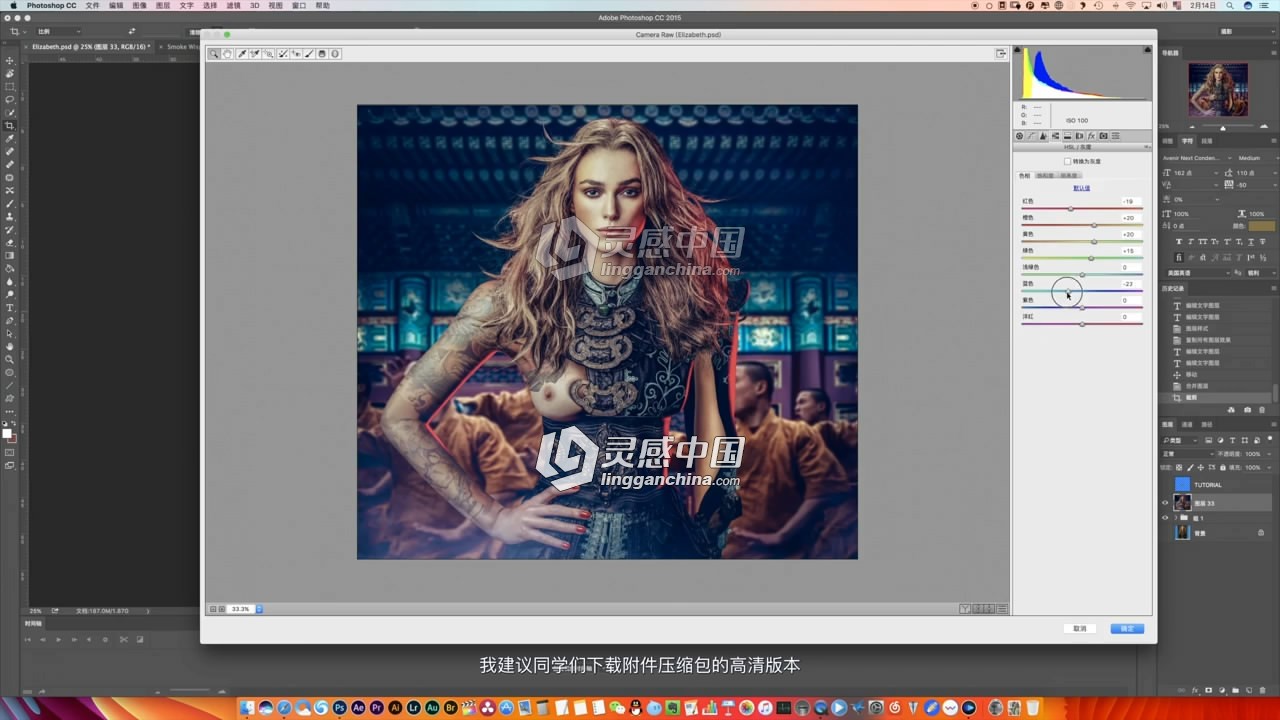Click the 洋红 hue slider handle
1280x720 pixels.
1082,324
